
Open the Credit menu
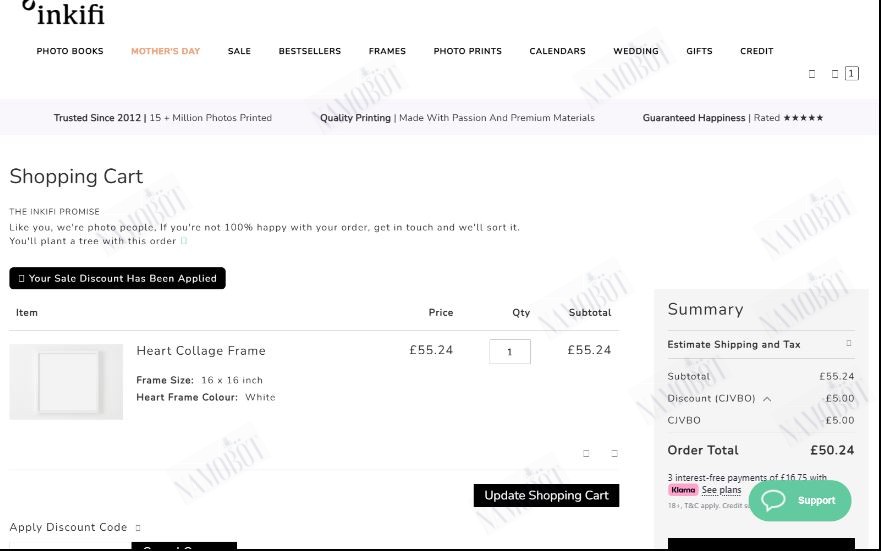[757, 51]
